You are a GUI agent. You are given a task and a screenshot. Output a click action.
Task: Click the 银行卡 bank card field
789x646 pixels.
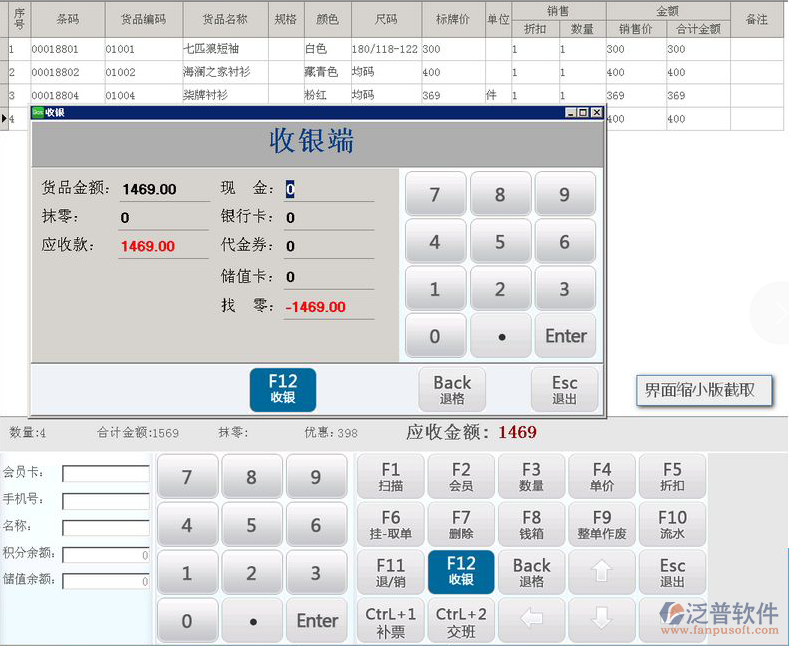point(328,217)
